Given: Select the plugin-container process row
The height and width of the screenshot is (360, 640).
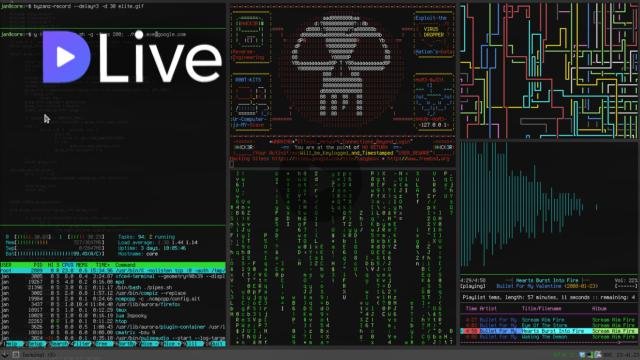Looking at the screenshot, I should [x=113, y=327].
